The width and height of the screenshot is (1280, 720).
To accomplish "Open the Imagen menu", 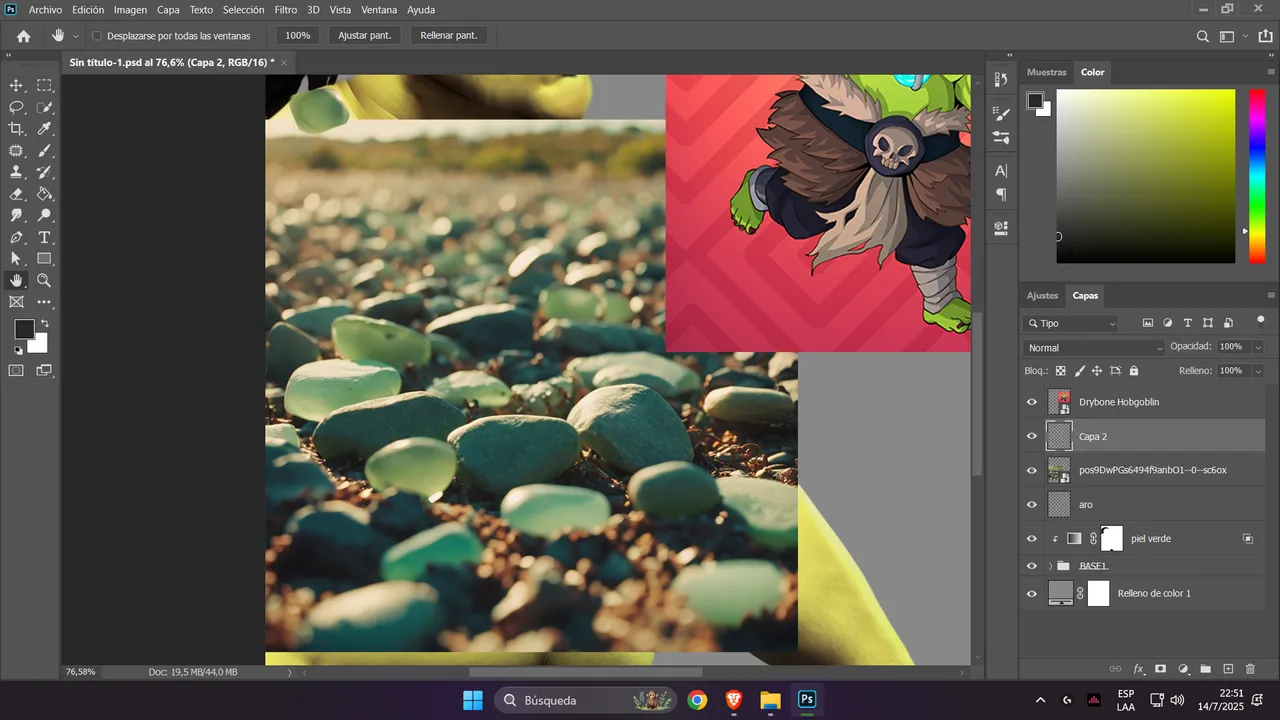I will pos(130,9).
